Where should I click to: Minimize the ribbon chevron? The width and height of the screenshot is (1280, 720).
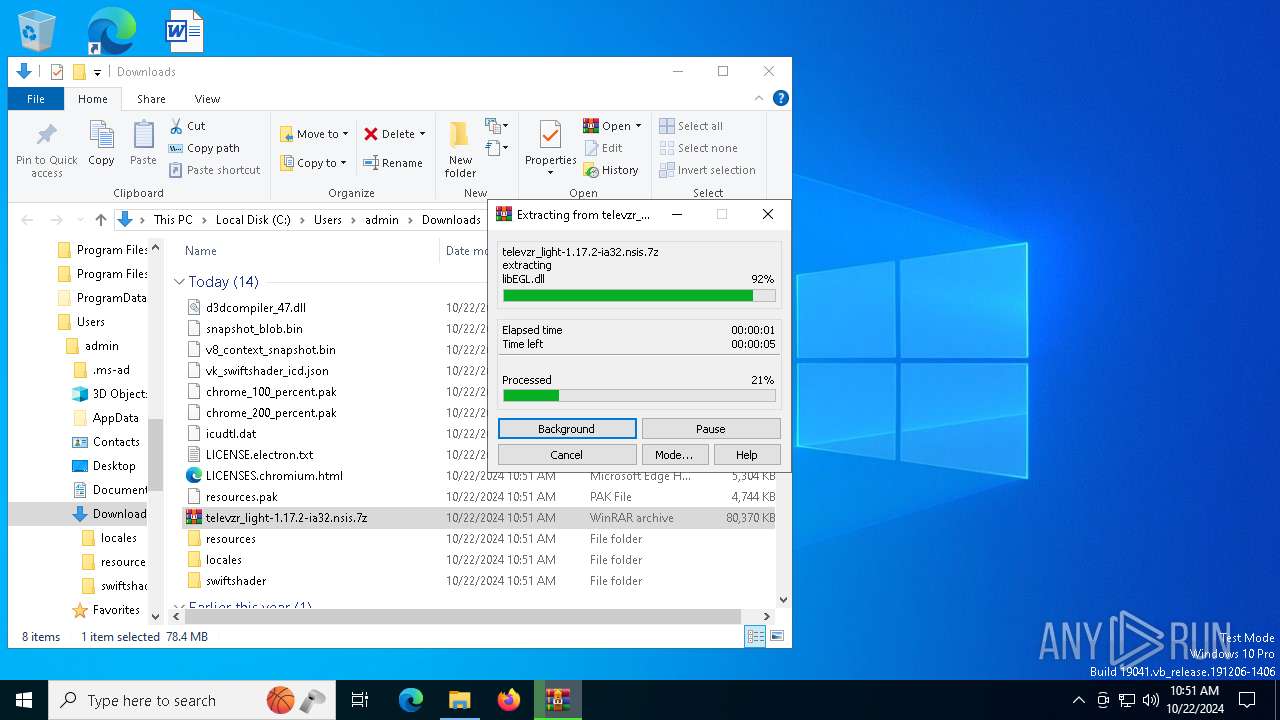click(x=757, y=98)
